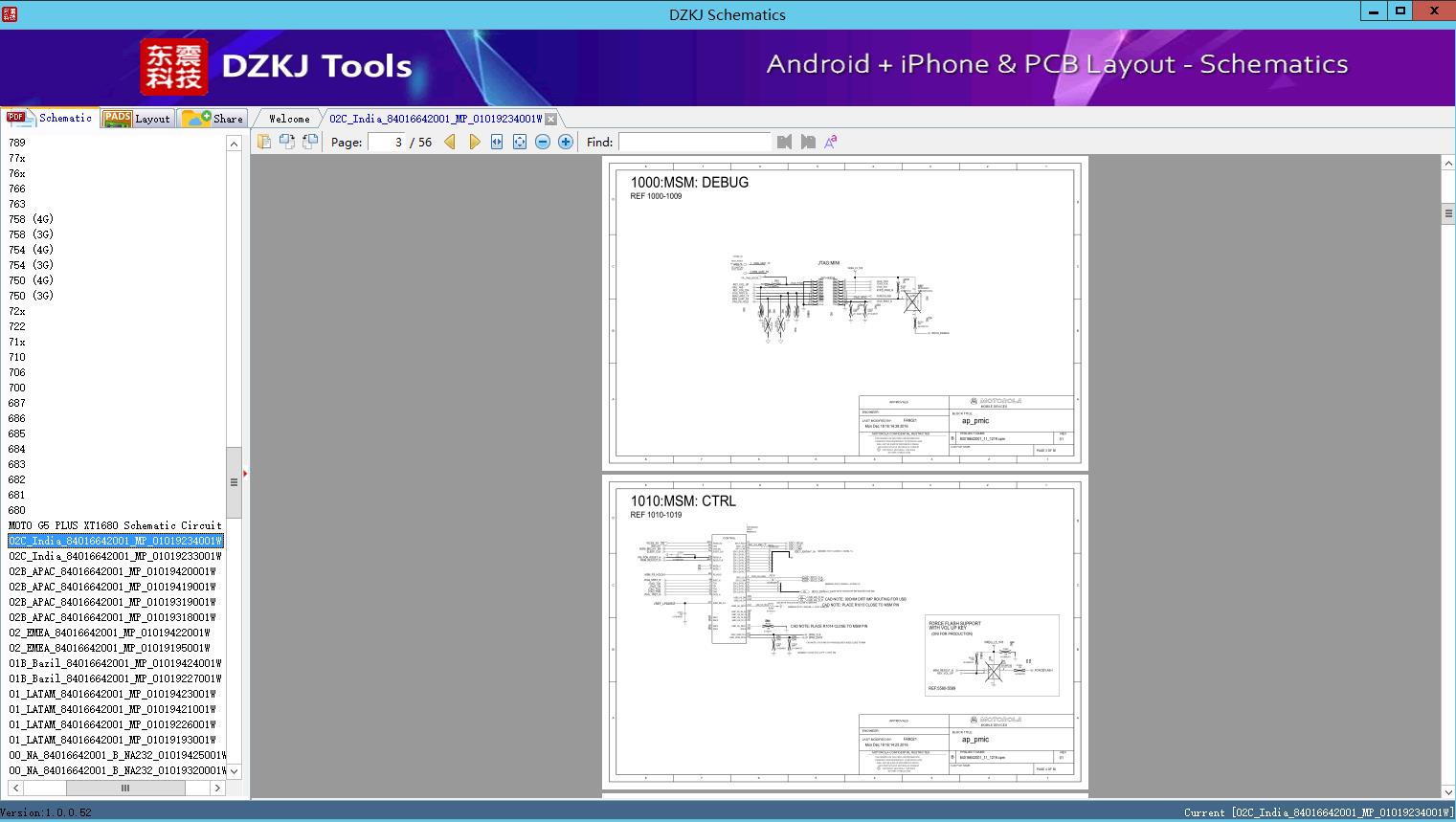The image size is (1456, 822).
Task: Zoom in with the plus icon
Action: coord(566,142)
